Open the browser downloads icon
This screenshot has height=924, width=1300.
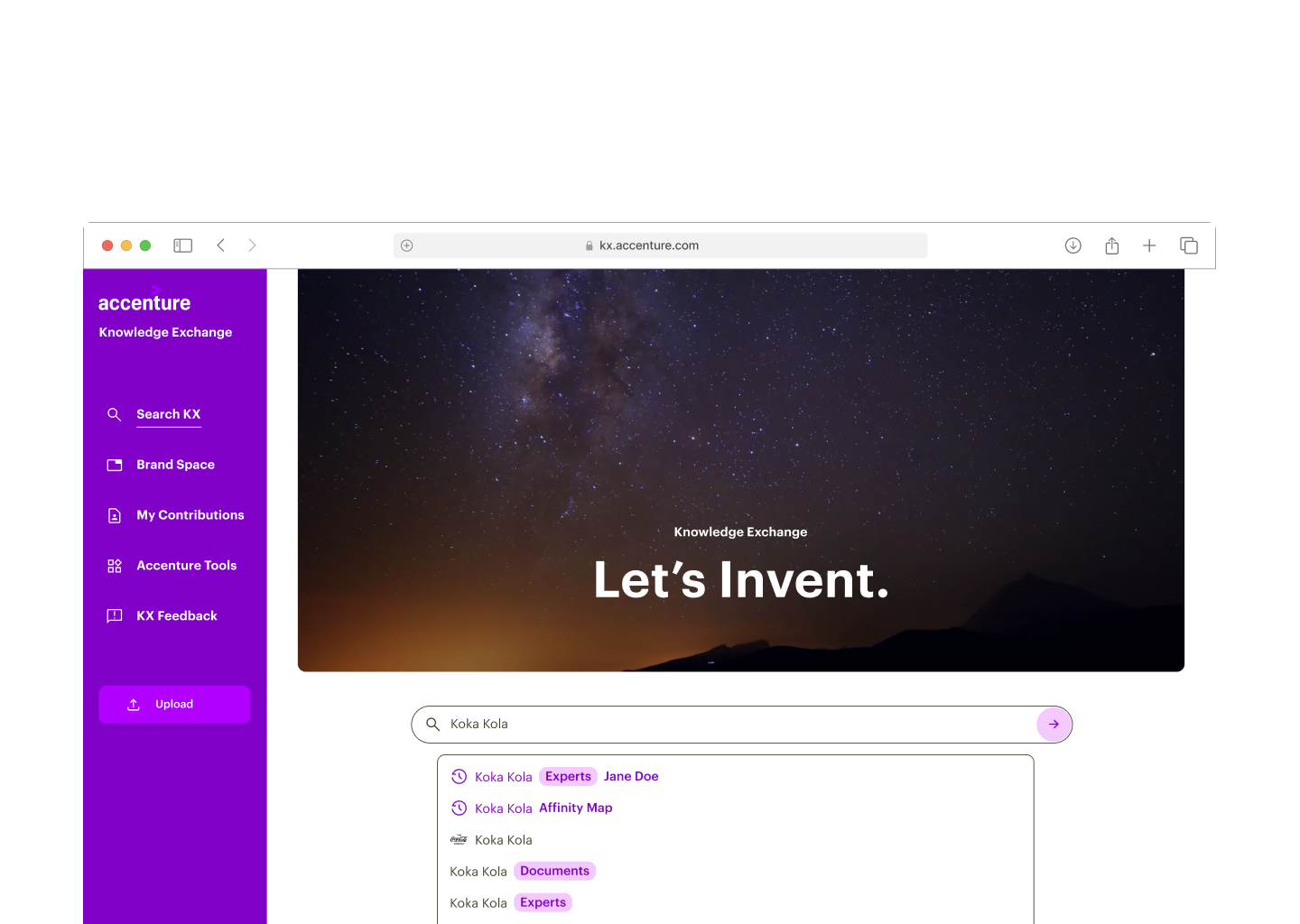[1073, 245]
